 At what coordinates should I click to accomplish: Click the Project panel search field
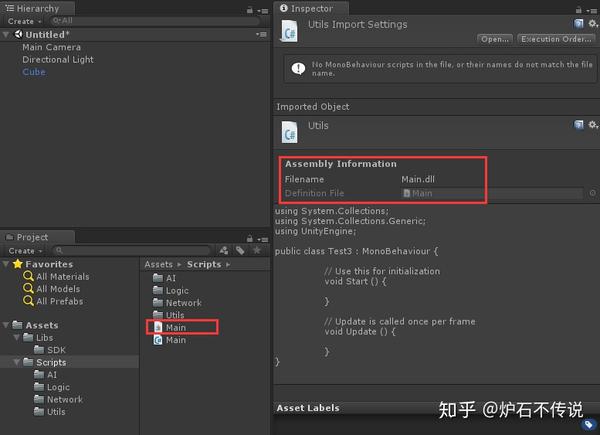tap(131, 251)
